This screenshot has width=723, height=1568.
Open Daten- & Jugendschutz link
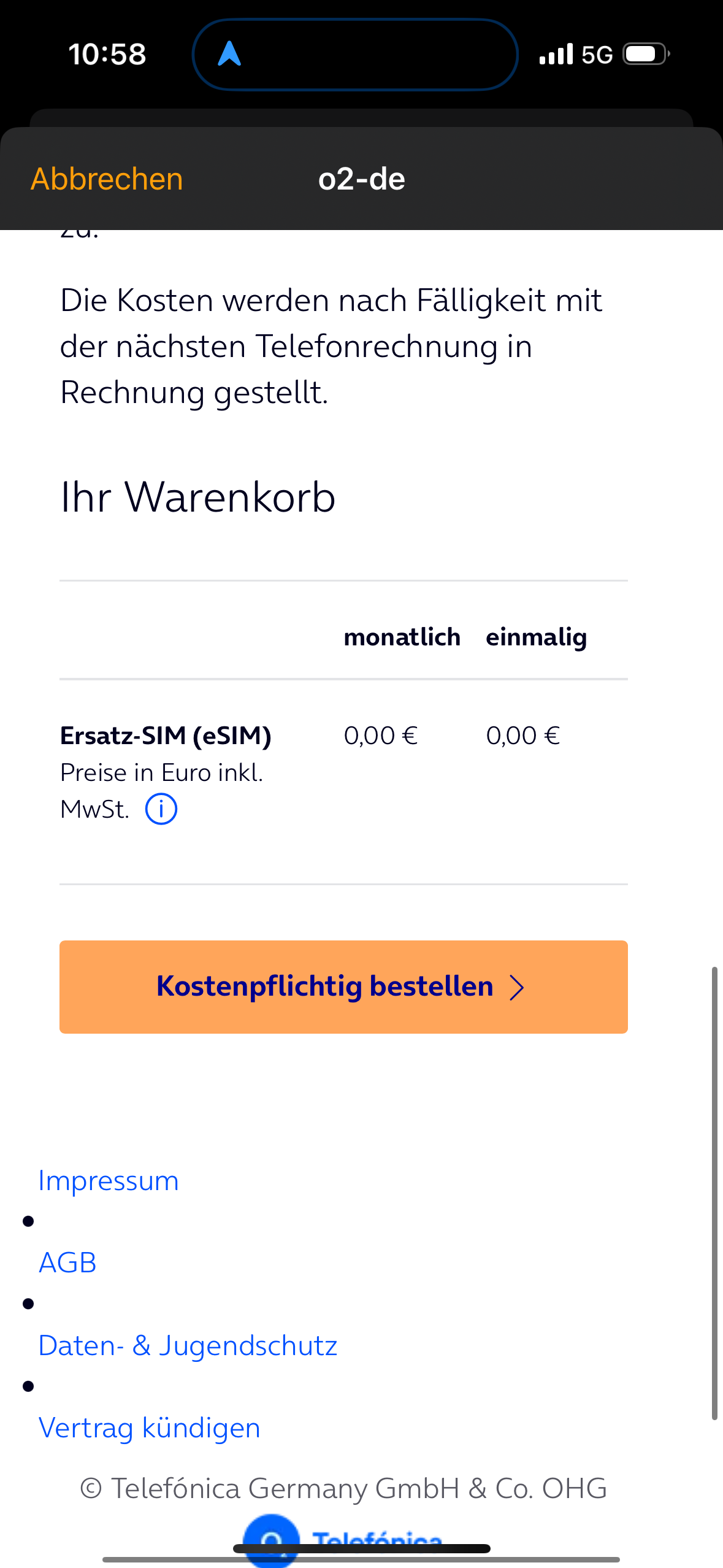pos(188,1346)
